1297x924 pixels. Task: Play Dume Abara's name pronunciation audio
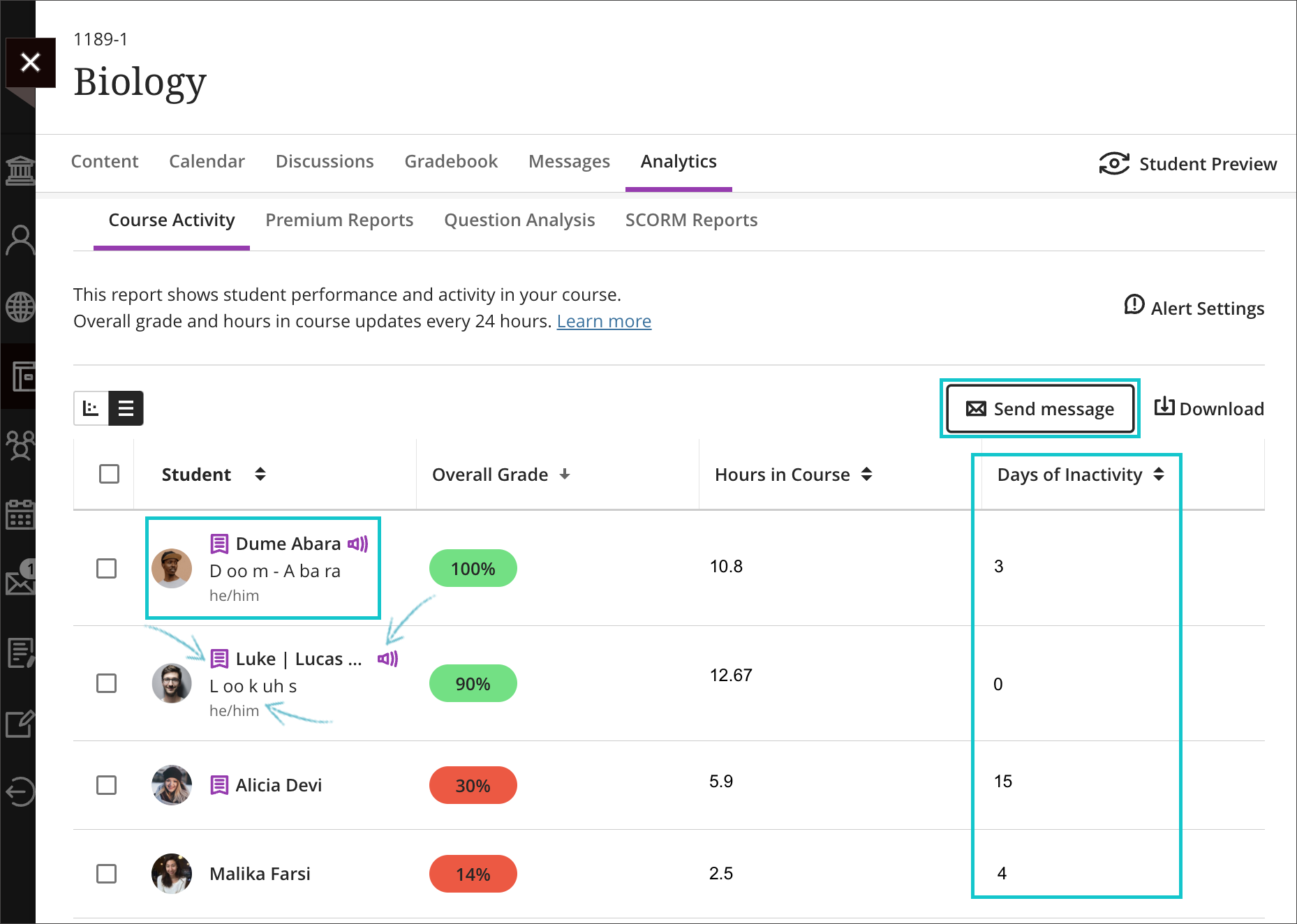358,544
